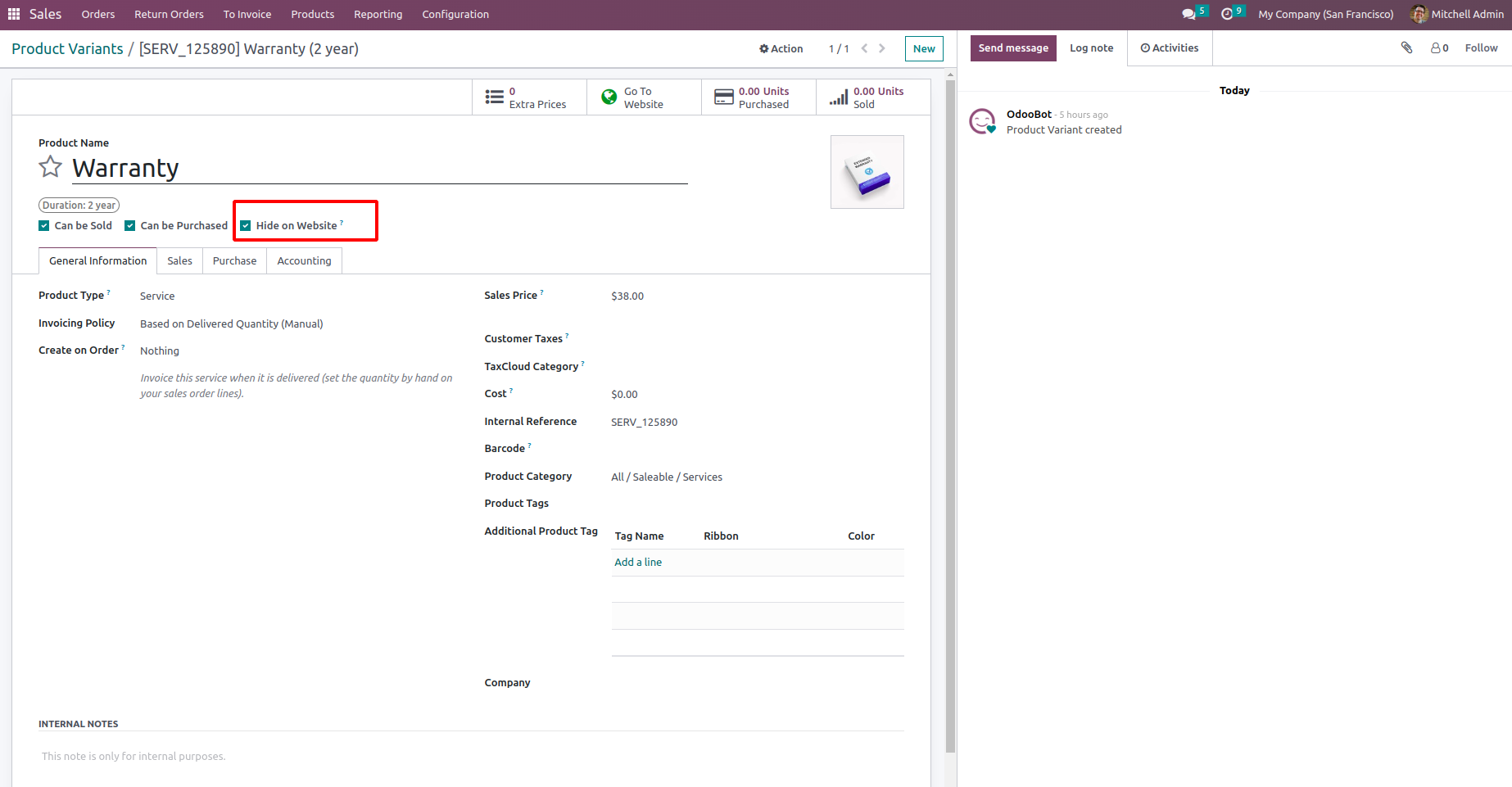1512x787 pixels.
Task: Open the Return Orders menu
Action: click(x=169, y=14)
